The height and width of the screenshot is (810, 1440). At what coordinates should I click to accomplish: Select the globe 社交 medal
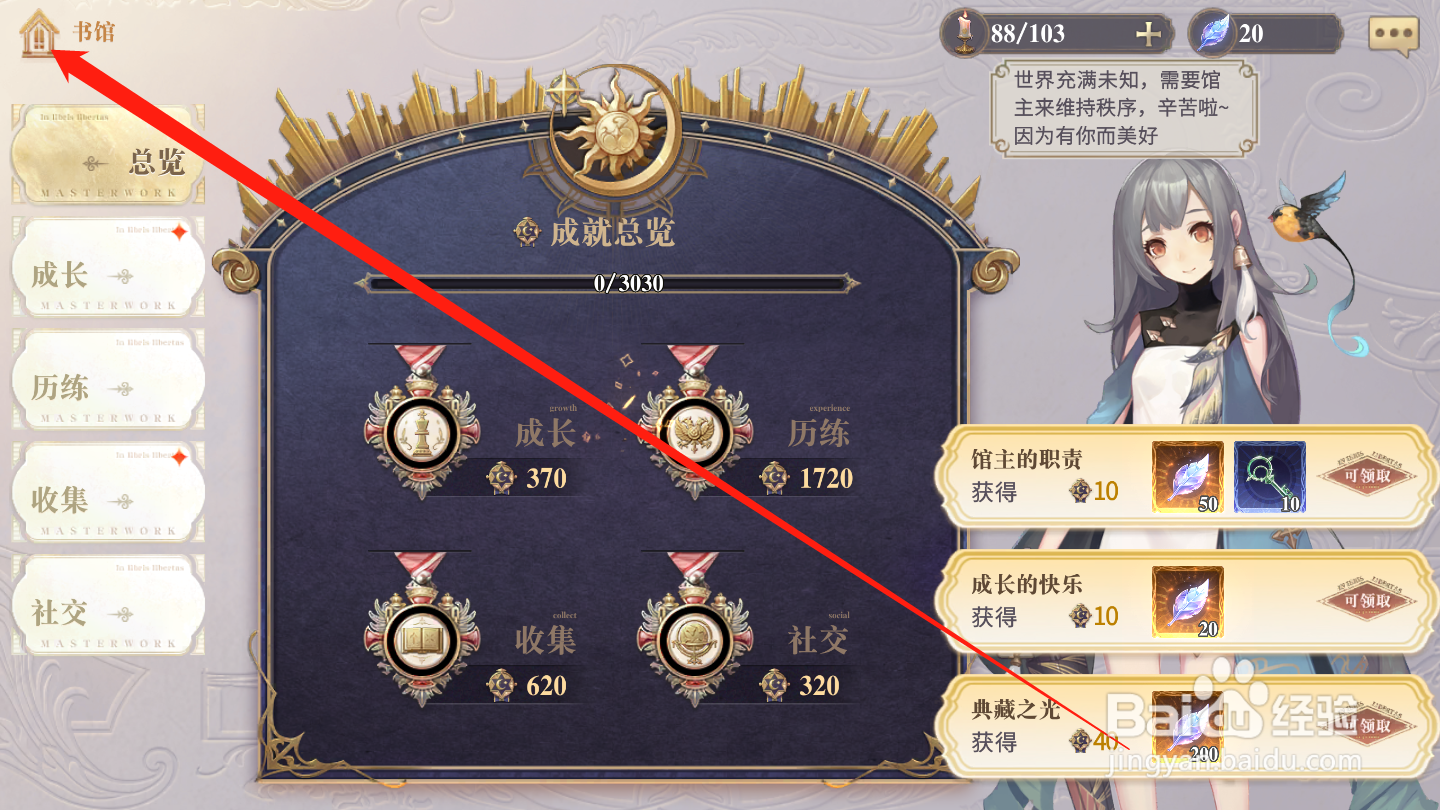[x=694, y=630]
